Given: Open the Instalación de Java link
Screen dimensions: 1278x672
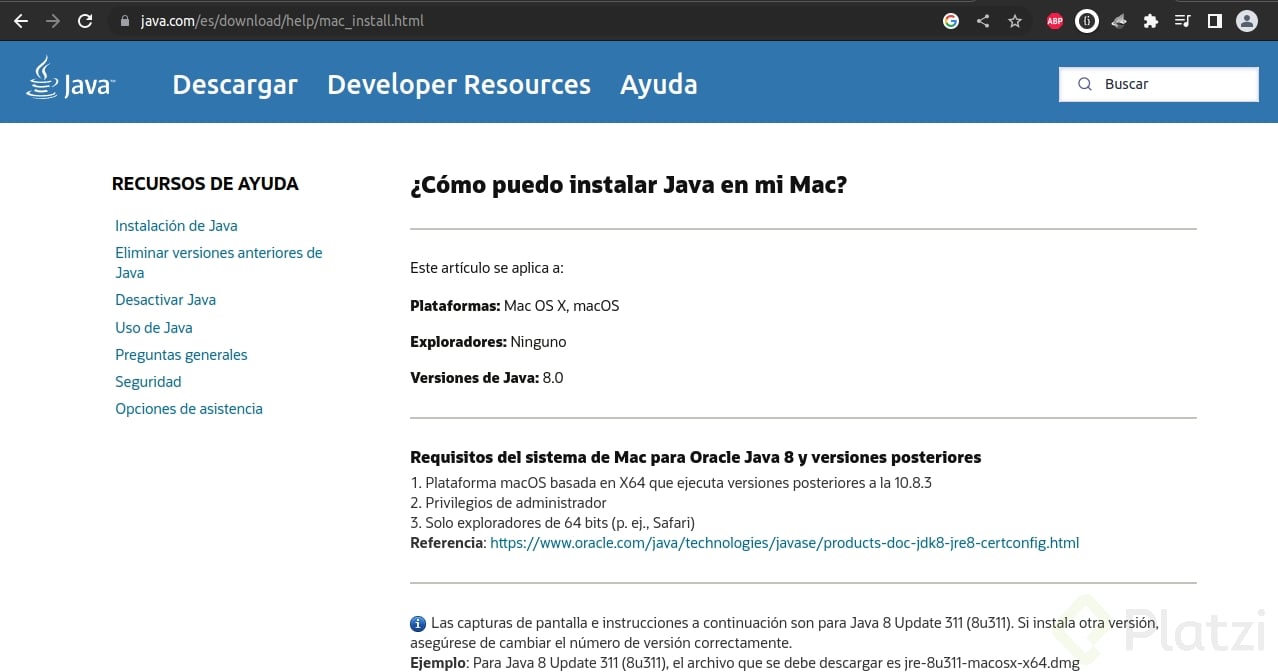Looking at the screenshot, I should [x=176, y=226].
